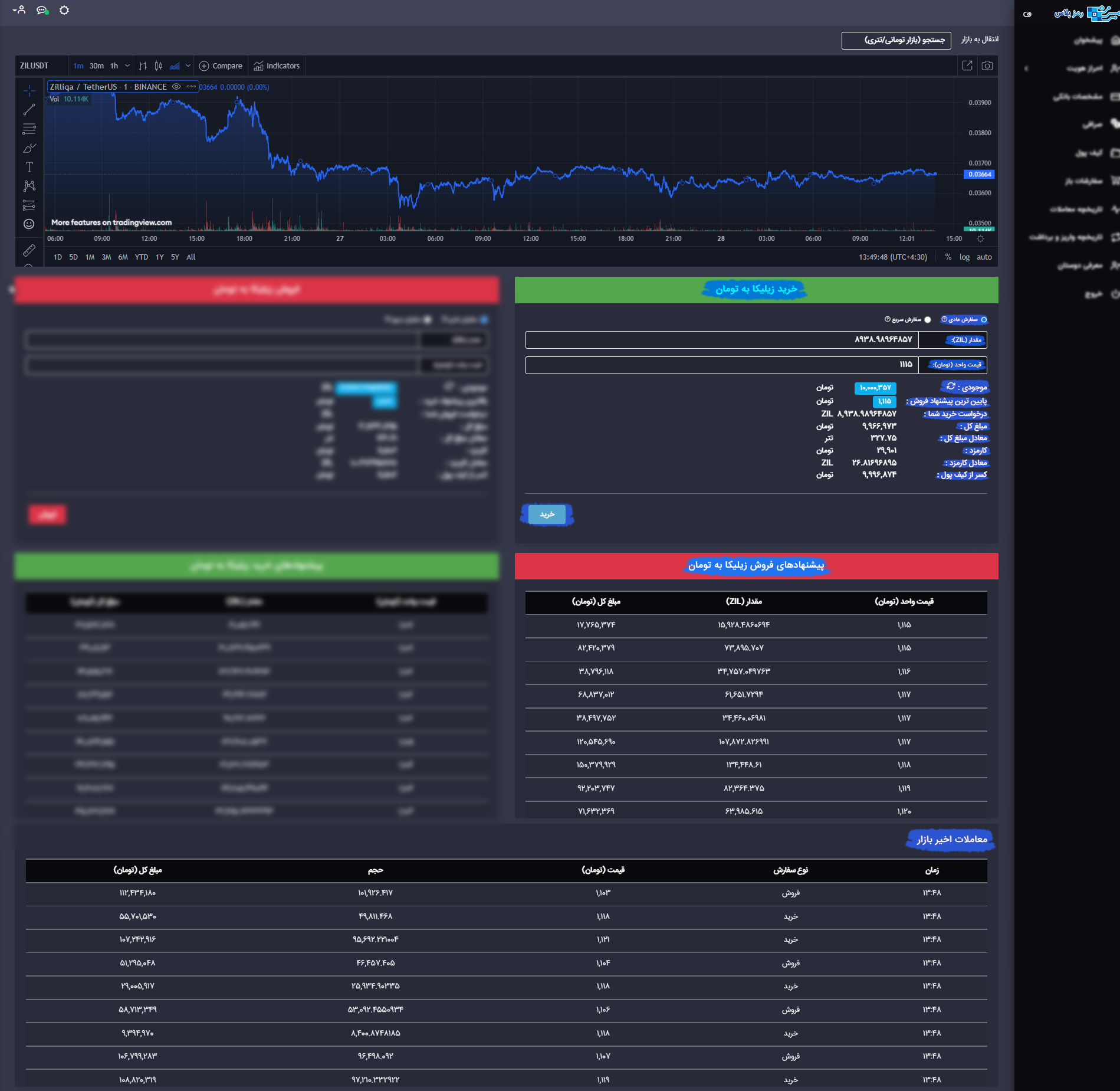Expand the time interval dropdown after 1h
1120x1091 pixels.
[x=127, y=66]
